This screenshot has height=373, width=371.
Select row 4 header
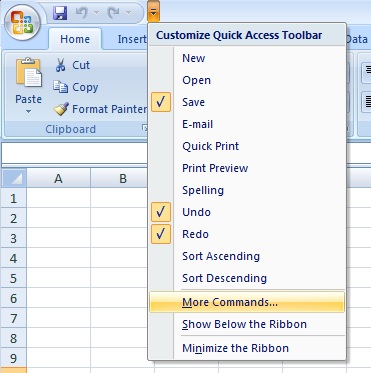click(x=14, y=258)
